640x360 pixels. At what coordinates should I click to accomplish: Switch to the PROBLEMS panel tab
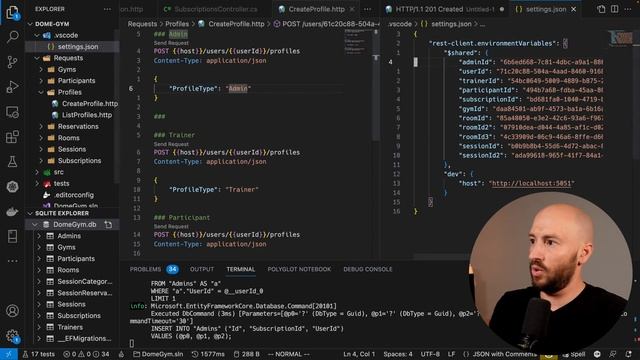[145, 269]
